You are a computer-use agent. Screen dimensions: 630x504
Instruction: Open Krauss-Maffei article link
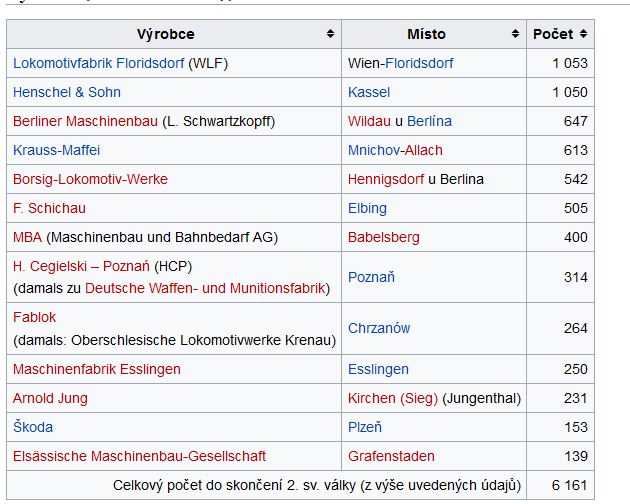coord(56,150)
